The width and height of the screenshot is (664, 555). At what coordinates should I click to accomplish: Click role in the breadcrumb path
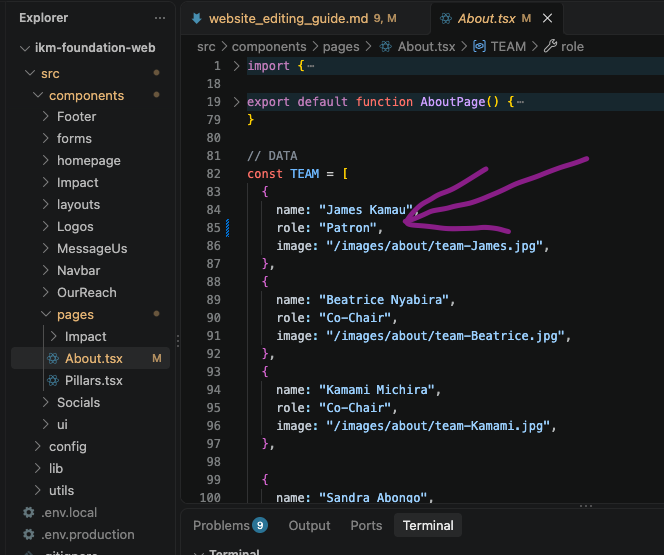coord(572,47)
